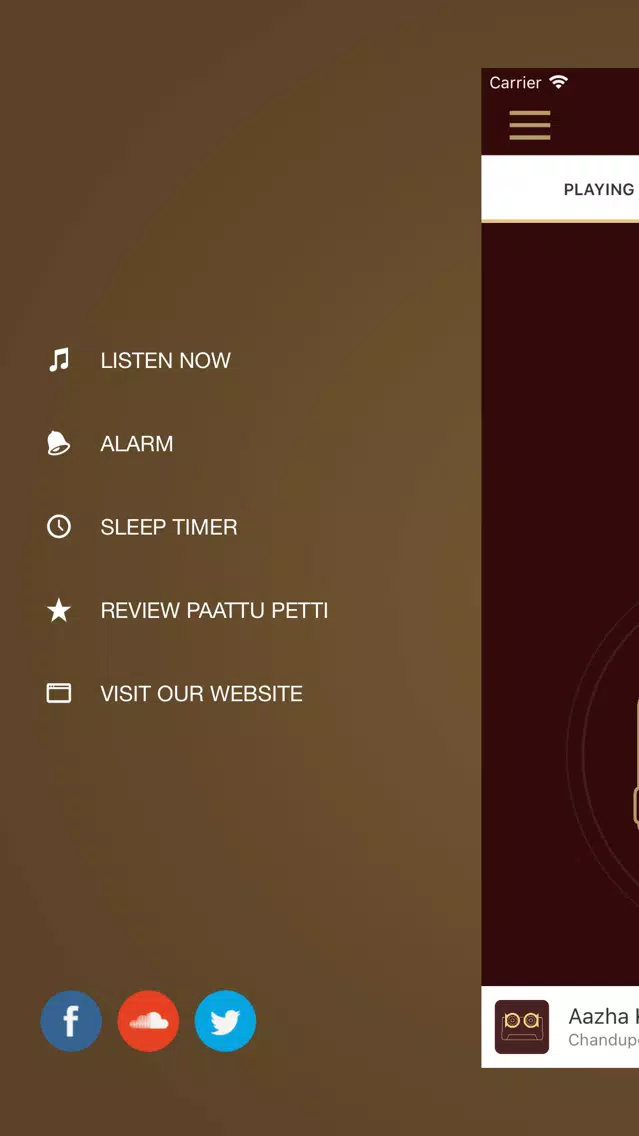Open the ALARM menu entry
This screenshot has height=1136, width=639.
(136, 443)
